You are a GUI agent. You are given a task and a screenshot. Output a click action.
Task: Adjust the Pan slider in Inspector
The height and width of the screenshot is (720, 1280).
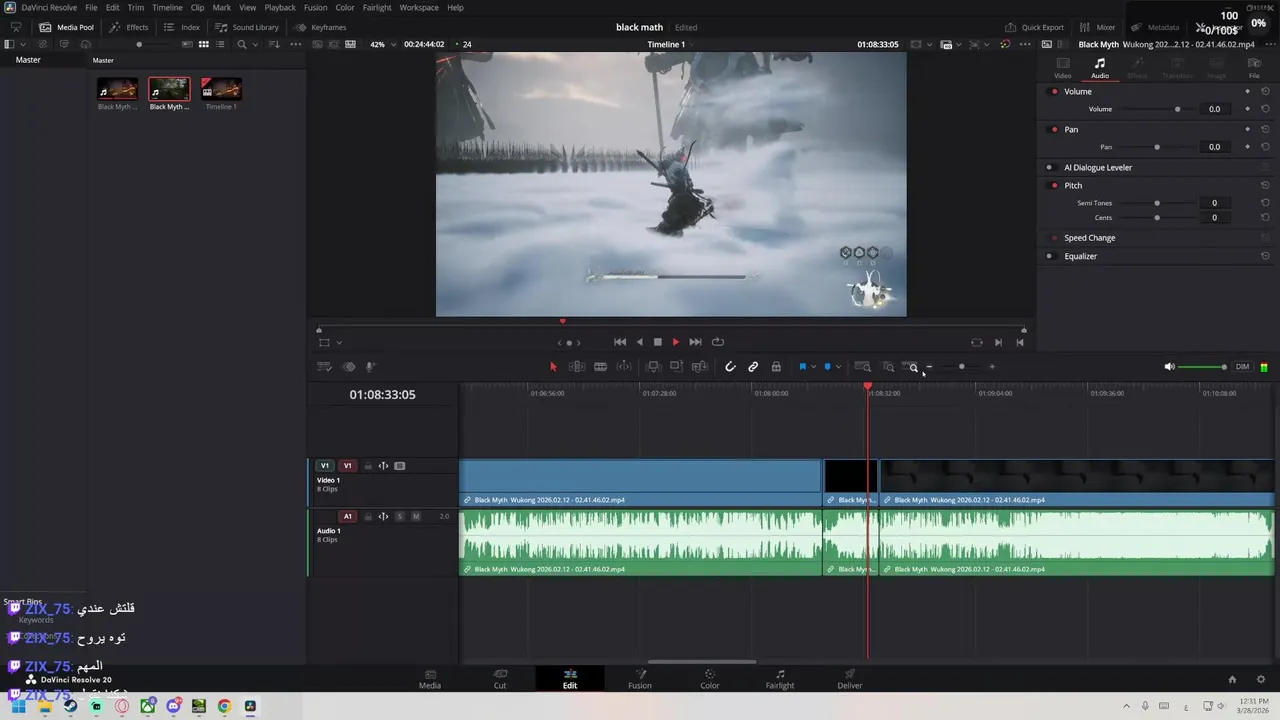[x=1157, y=147]
